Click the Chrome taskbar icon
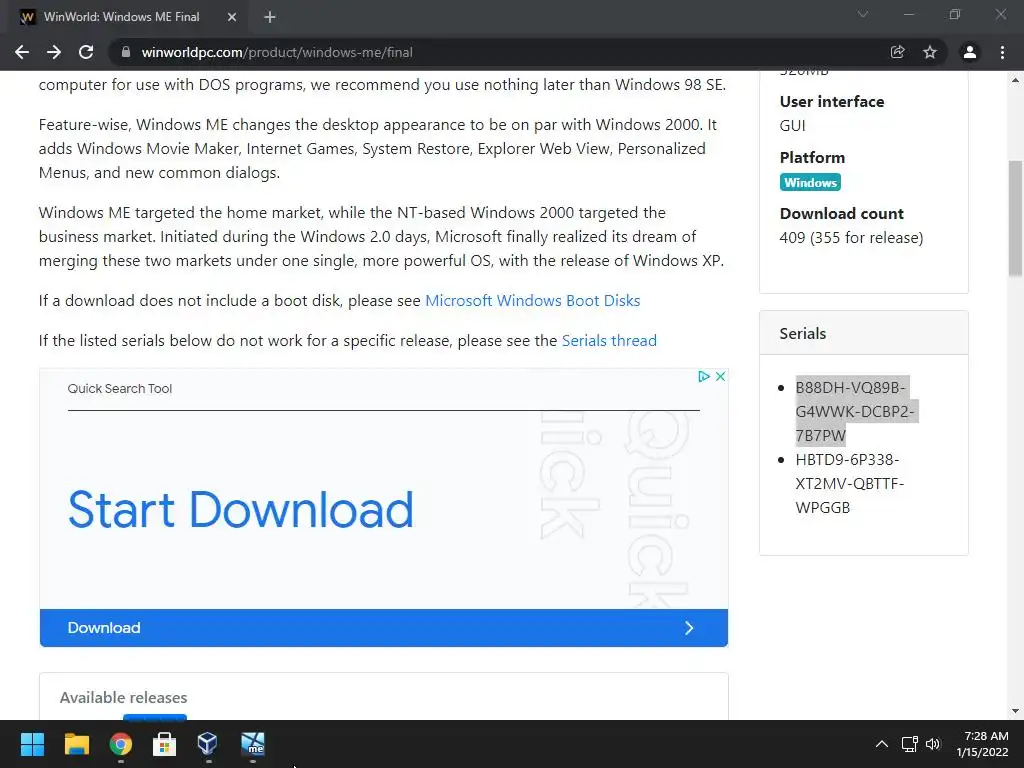 (121, 744)
